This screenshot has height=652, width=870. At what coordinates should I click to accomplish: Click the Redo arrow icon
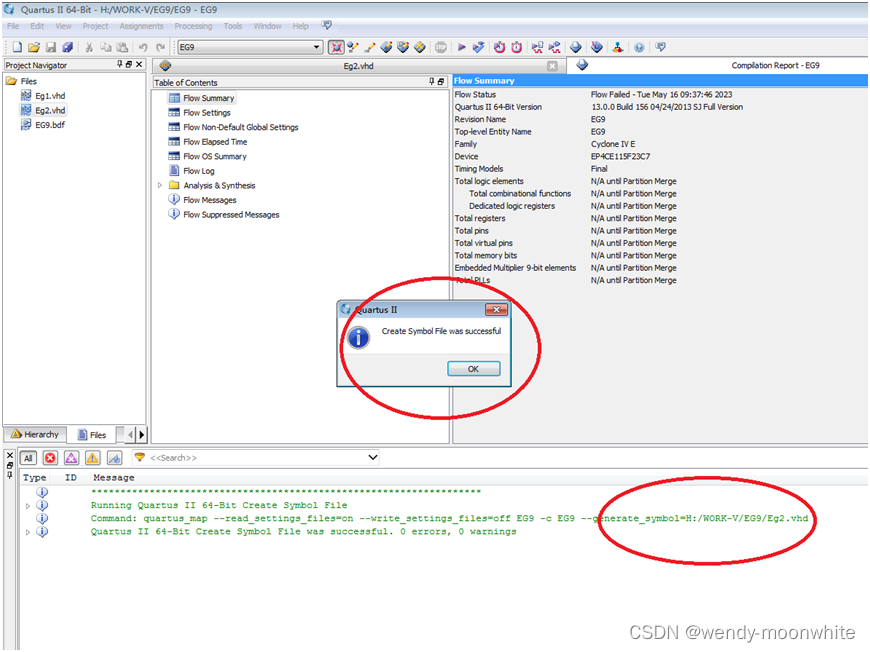(161, 47)
